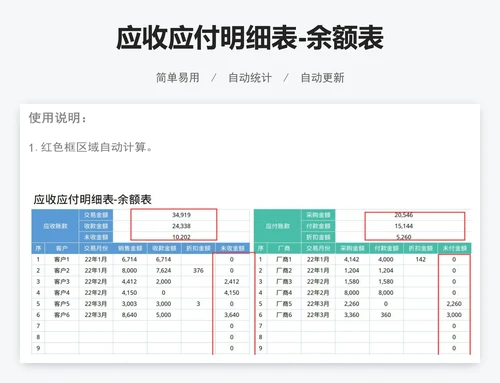Click the 未付金额 column header
The height and width of the screenshot is (383, 500).
click(x=455, y=248)
